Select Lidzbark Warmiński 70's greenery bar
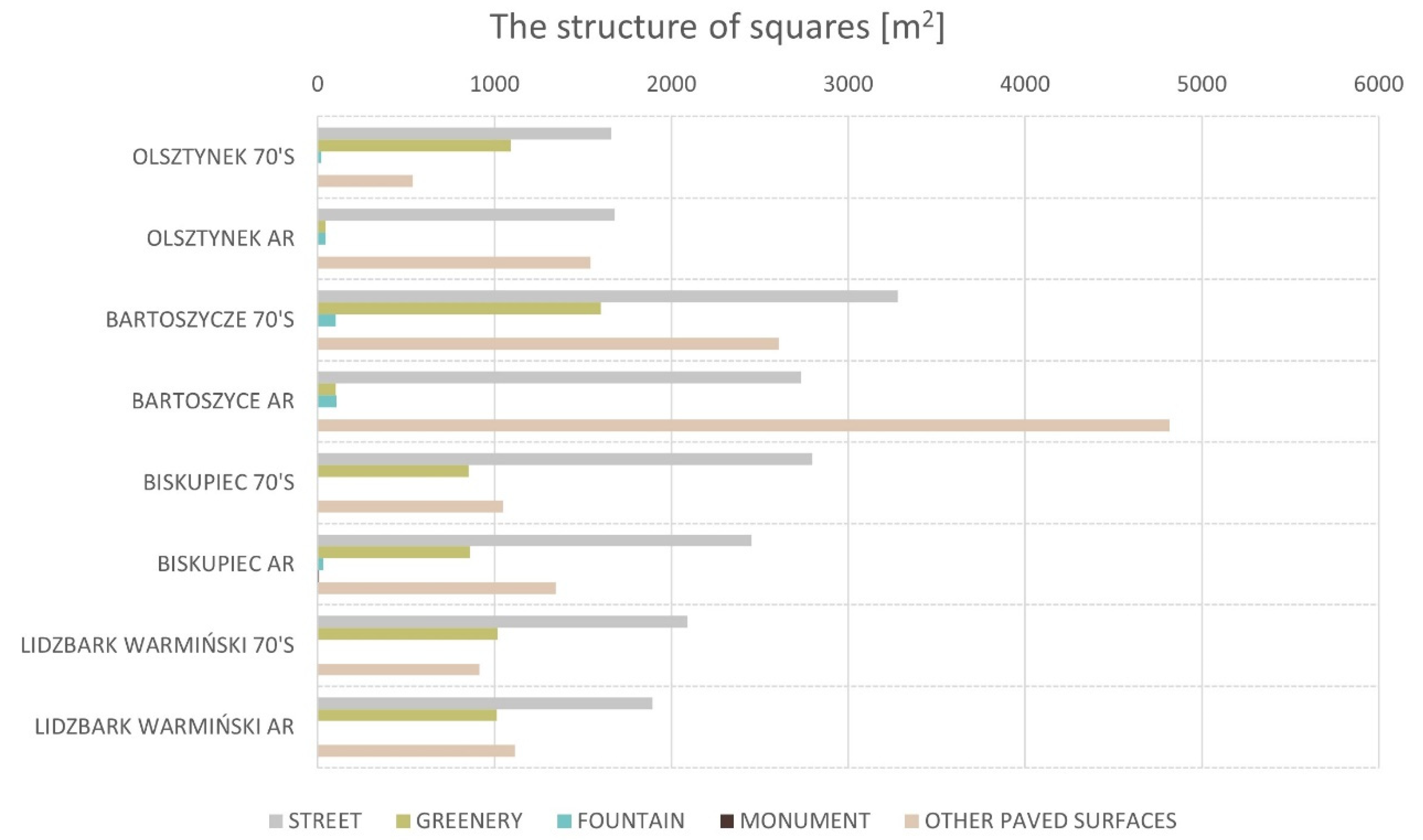The image size is (1423, 840). click(x=407, y=633)
